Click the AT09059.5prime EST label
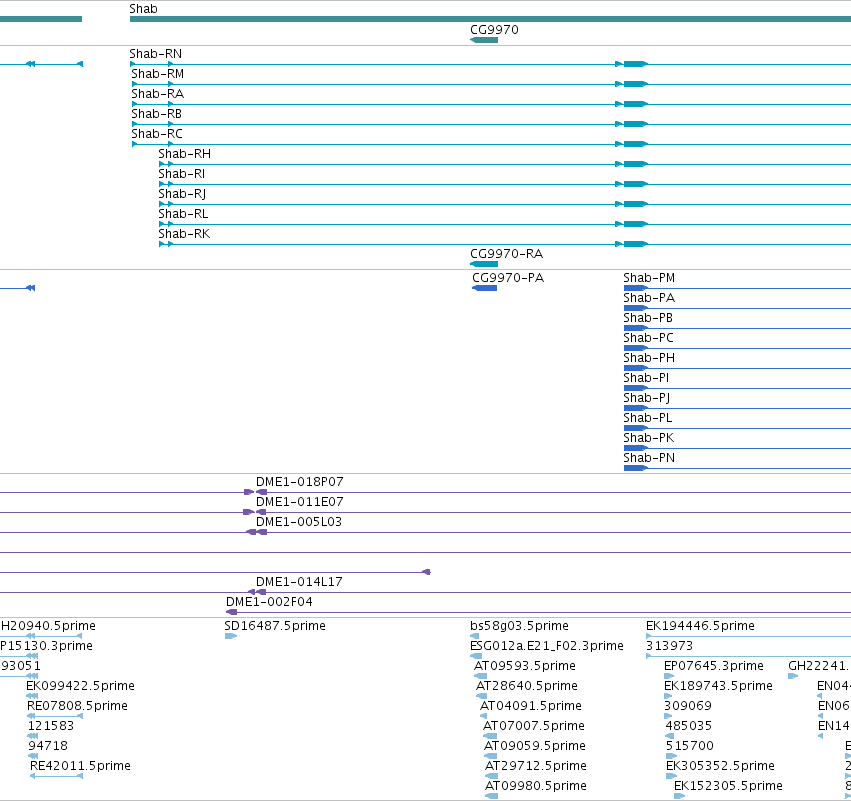Image resolution: width=851 pixels, height=801 pixels. click(535, 746)
